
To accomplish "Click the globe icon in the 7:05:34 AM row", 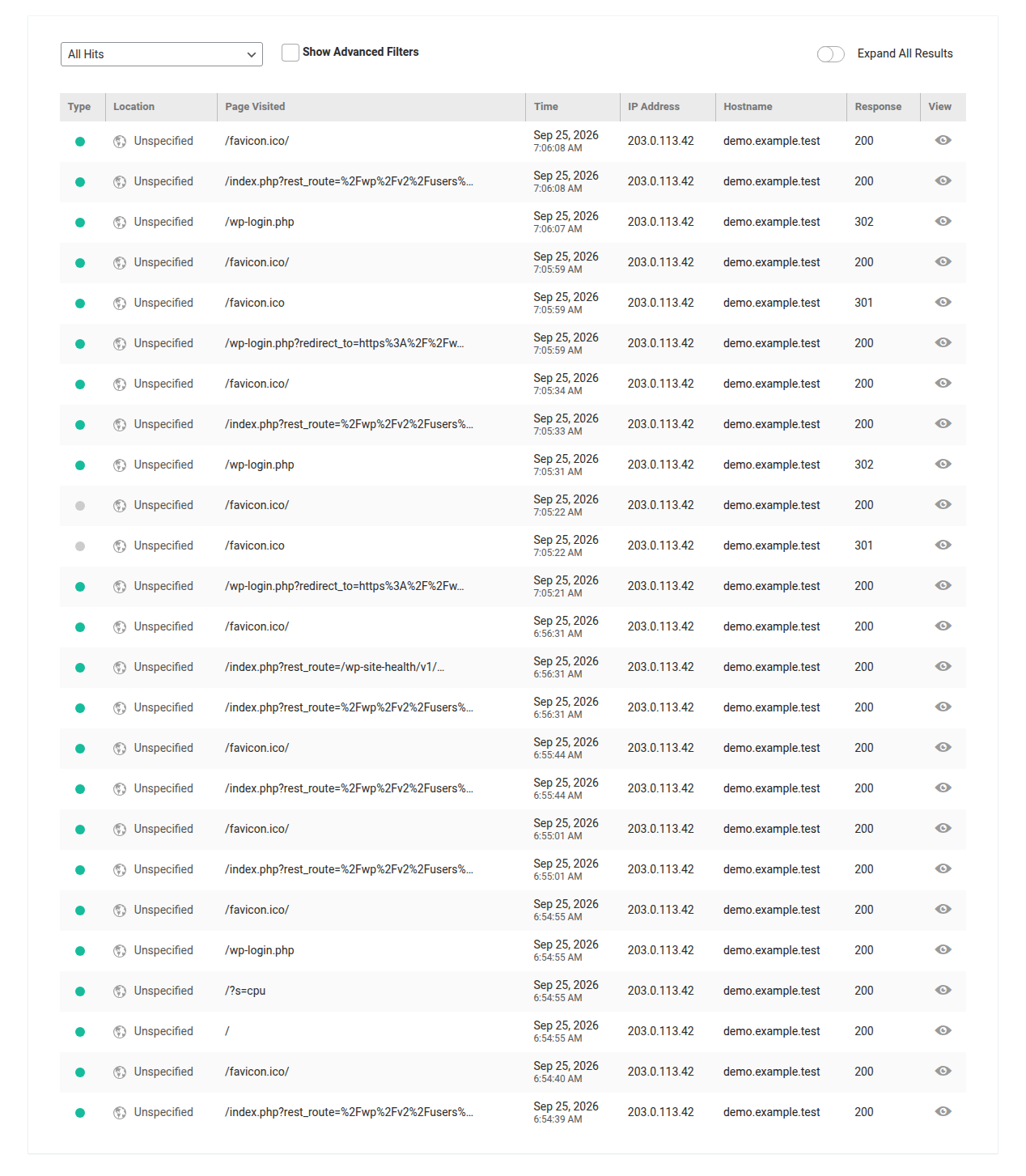I will [x=120, y=384].
